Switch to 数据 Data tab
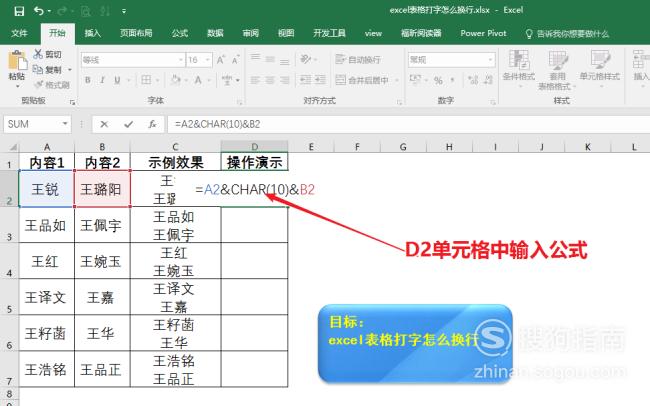 pos(215,33)
